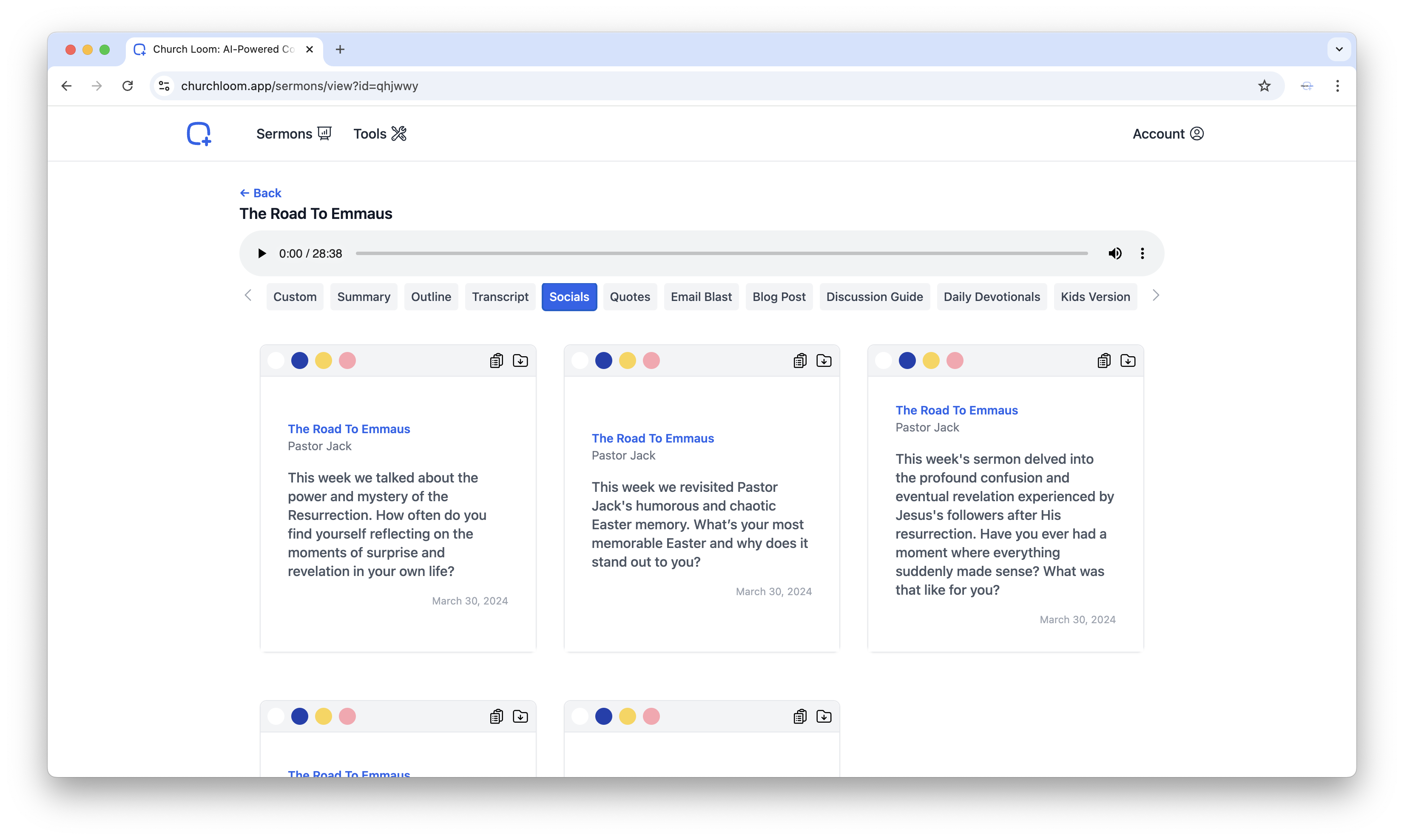Download the Resurrection mystery social card
Screen dimensions: 1404x840
point(520,360)
